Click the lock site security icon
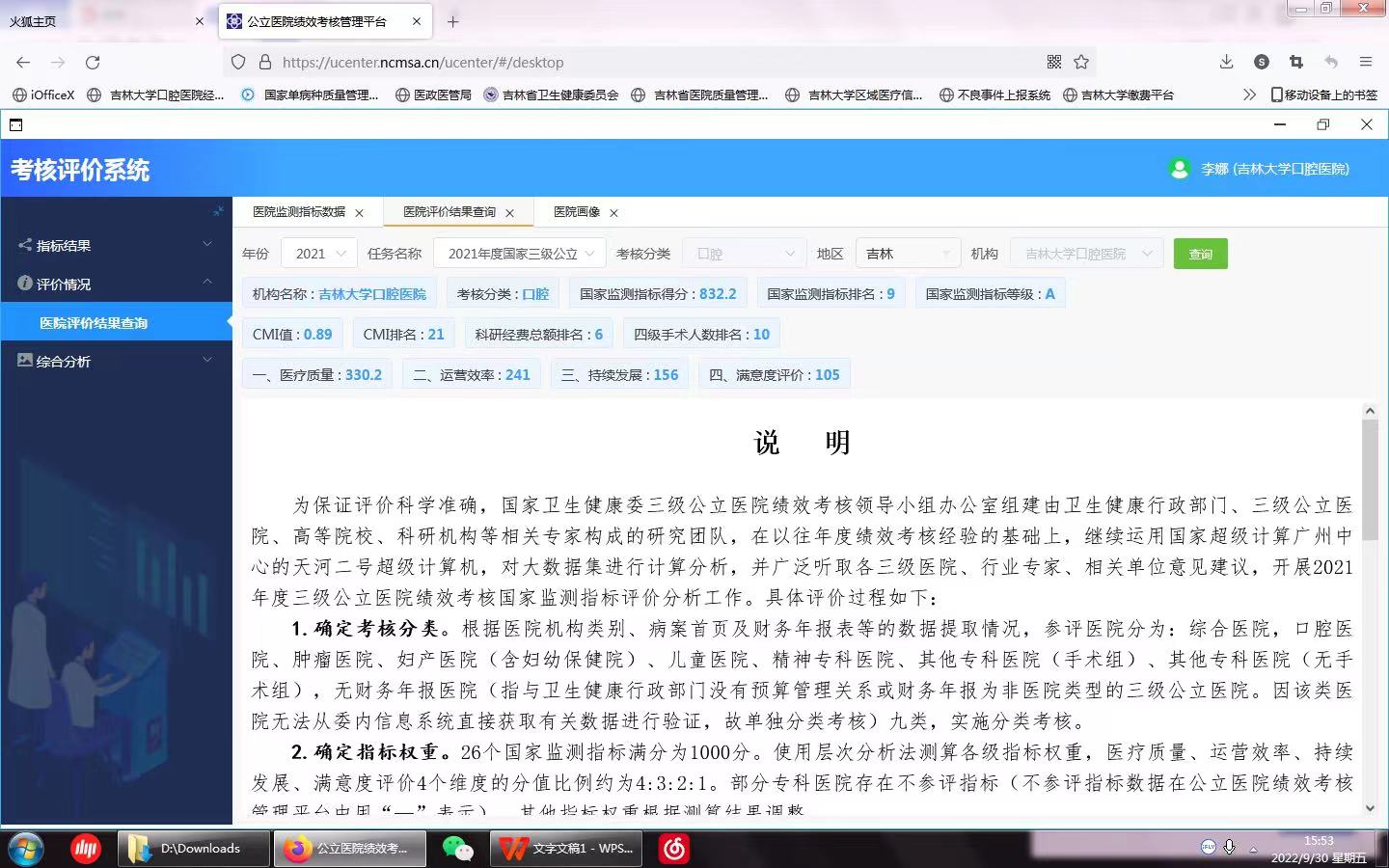This screenshot has height=868, width=1389. pyautogui.click(x=264, y=62)
